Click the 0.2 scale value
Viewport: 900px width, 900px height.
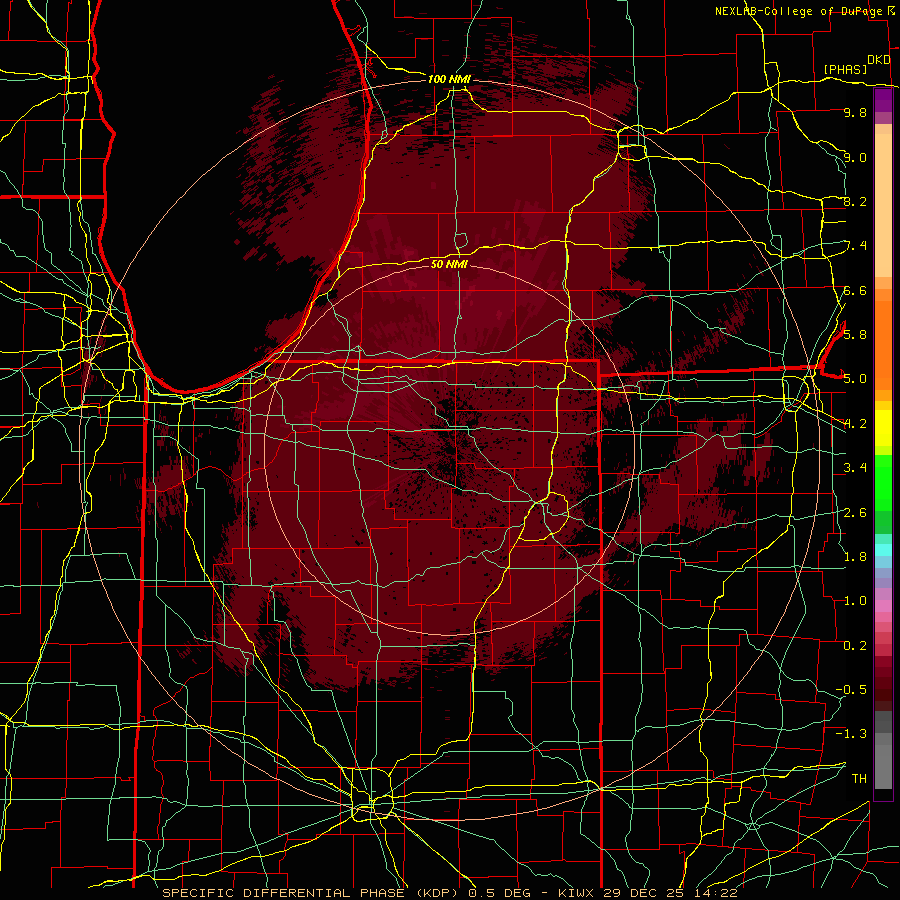click(855, 646)
